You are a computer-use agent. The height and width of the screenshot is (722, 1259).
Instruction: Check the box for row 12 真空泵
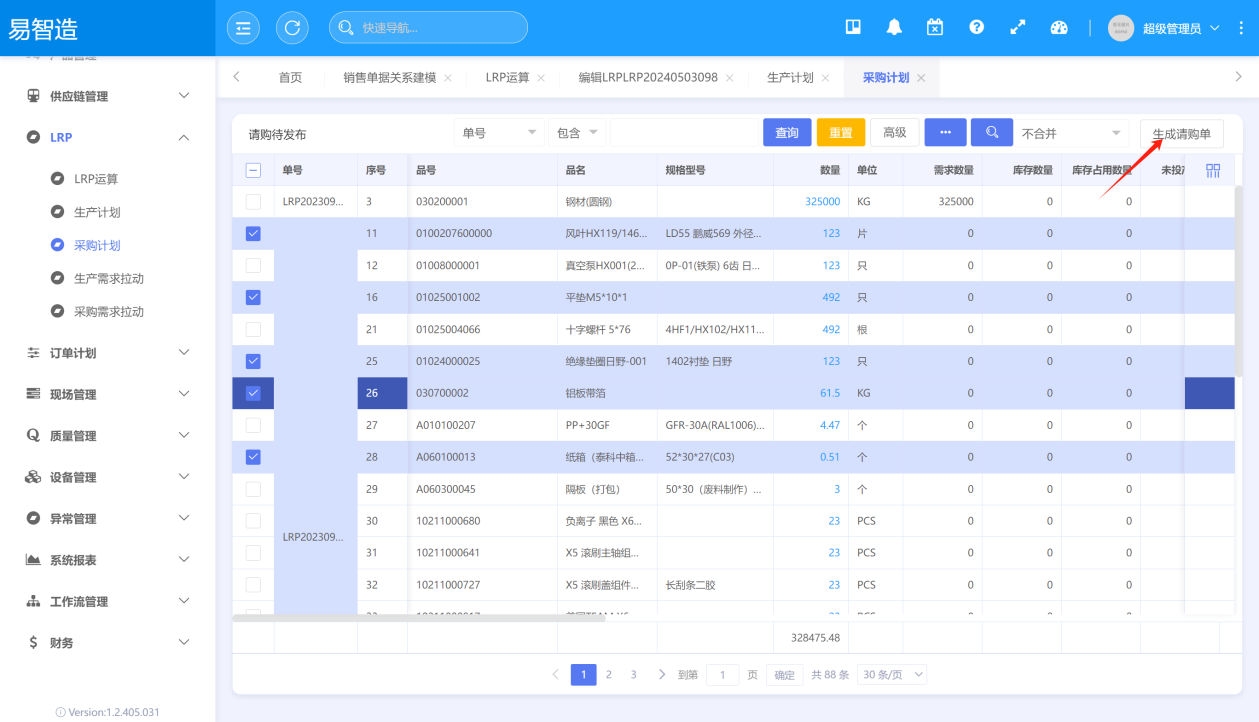pyautogui.click(x=253, y=265)
